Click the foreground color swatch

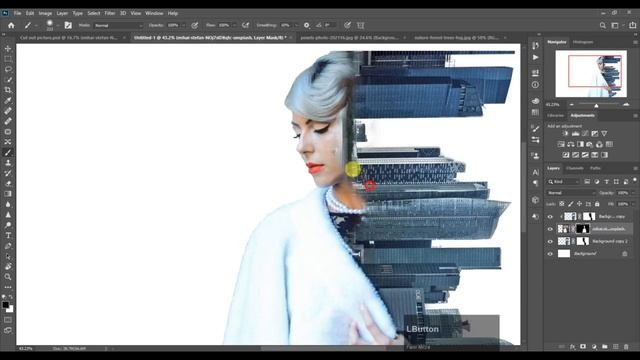coord(5,305)
